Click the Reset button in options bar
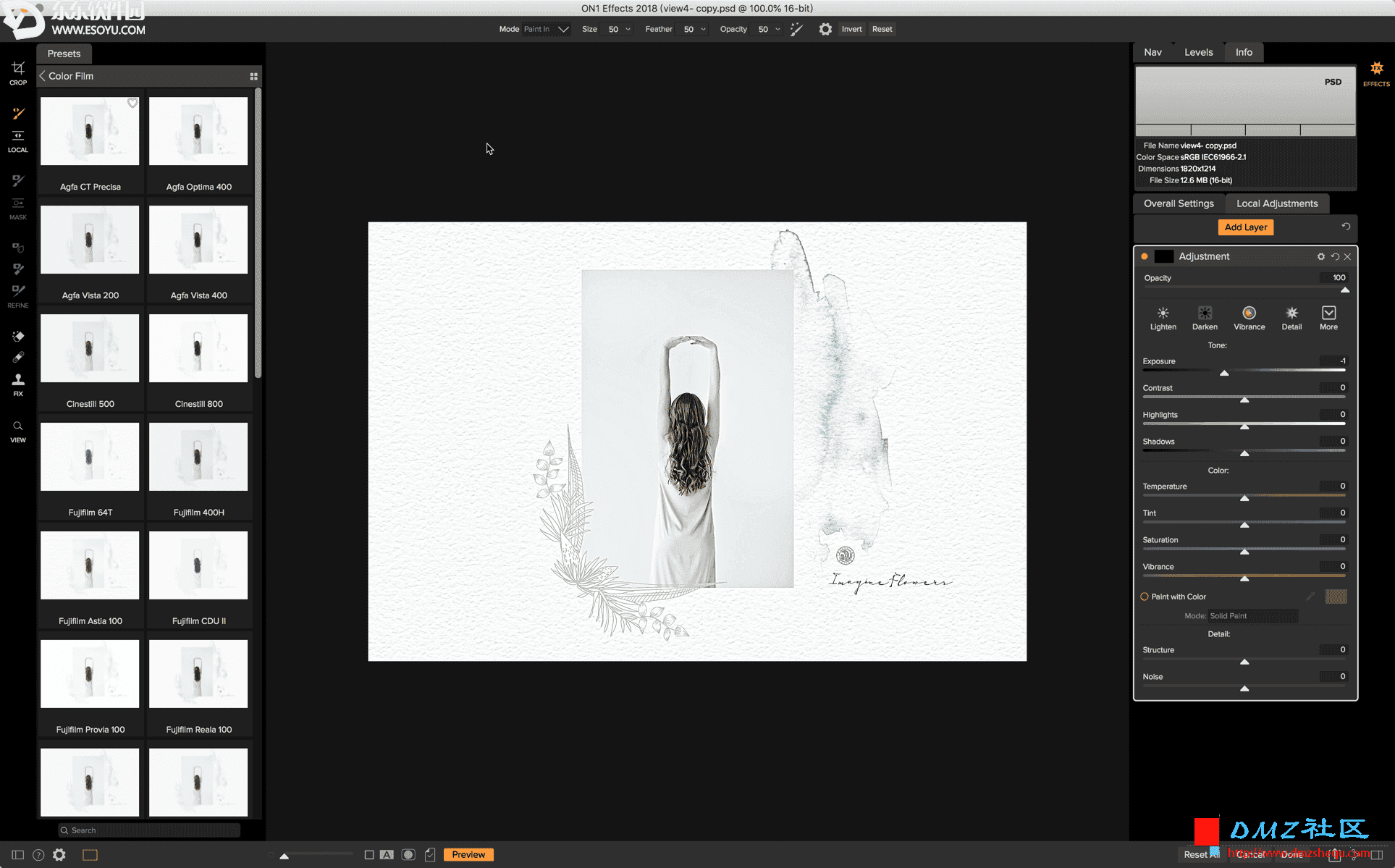Viewport: 1395px width, 868px height. coord(882,29)
